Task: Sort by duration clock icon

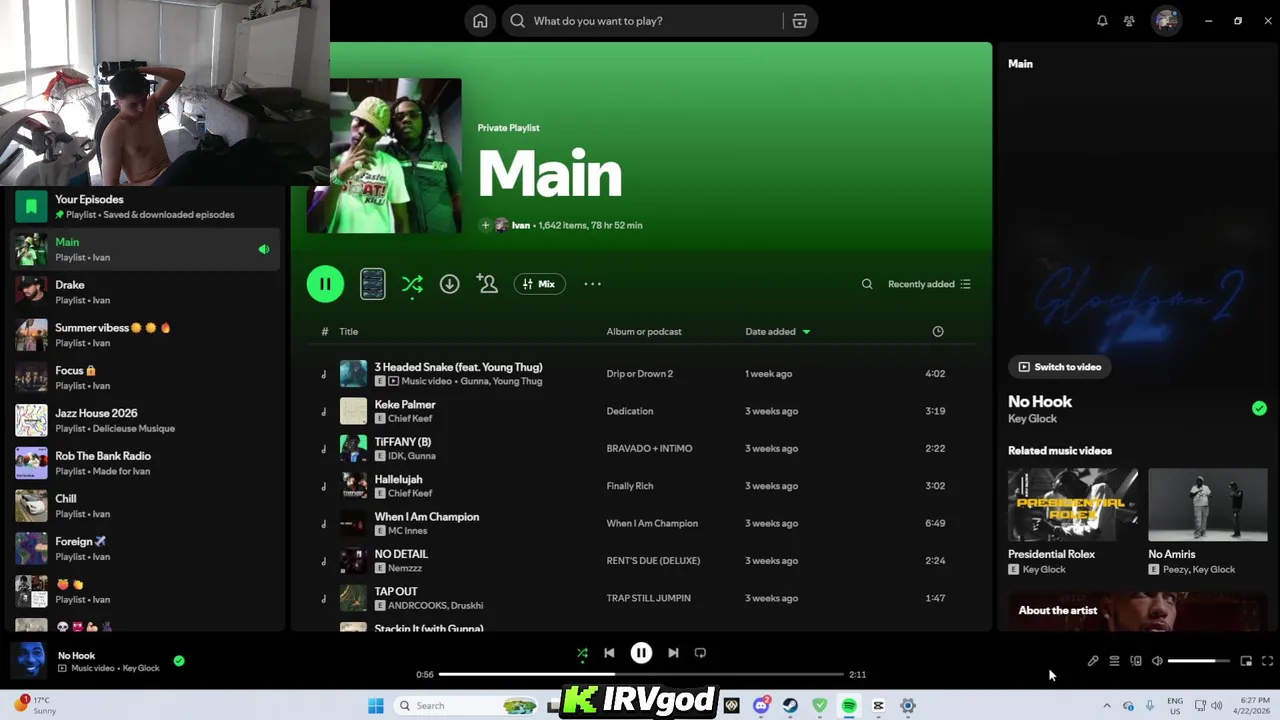Action: tap(938, 332)
